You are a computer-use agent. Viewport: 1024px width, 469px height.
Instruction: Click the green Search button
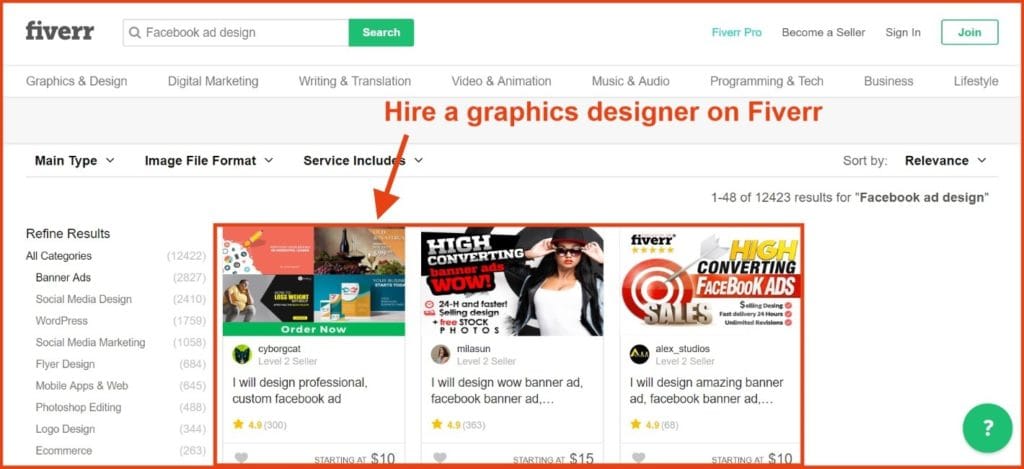[381, 33]
